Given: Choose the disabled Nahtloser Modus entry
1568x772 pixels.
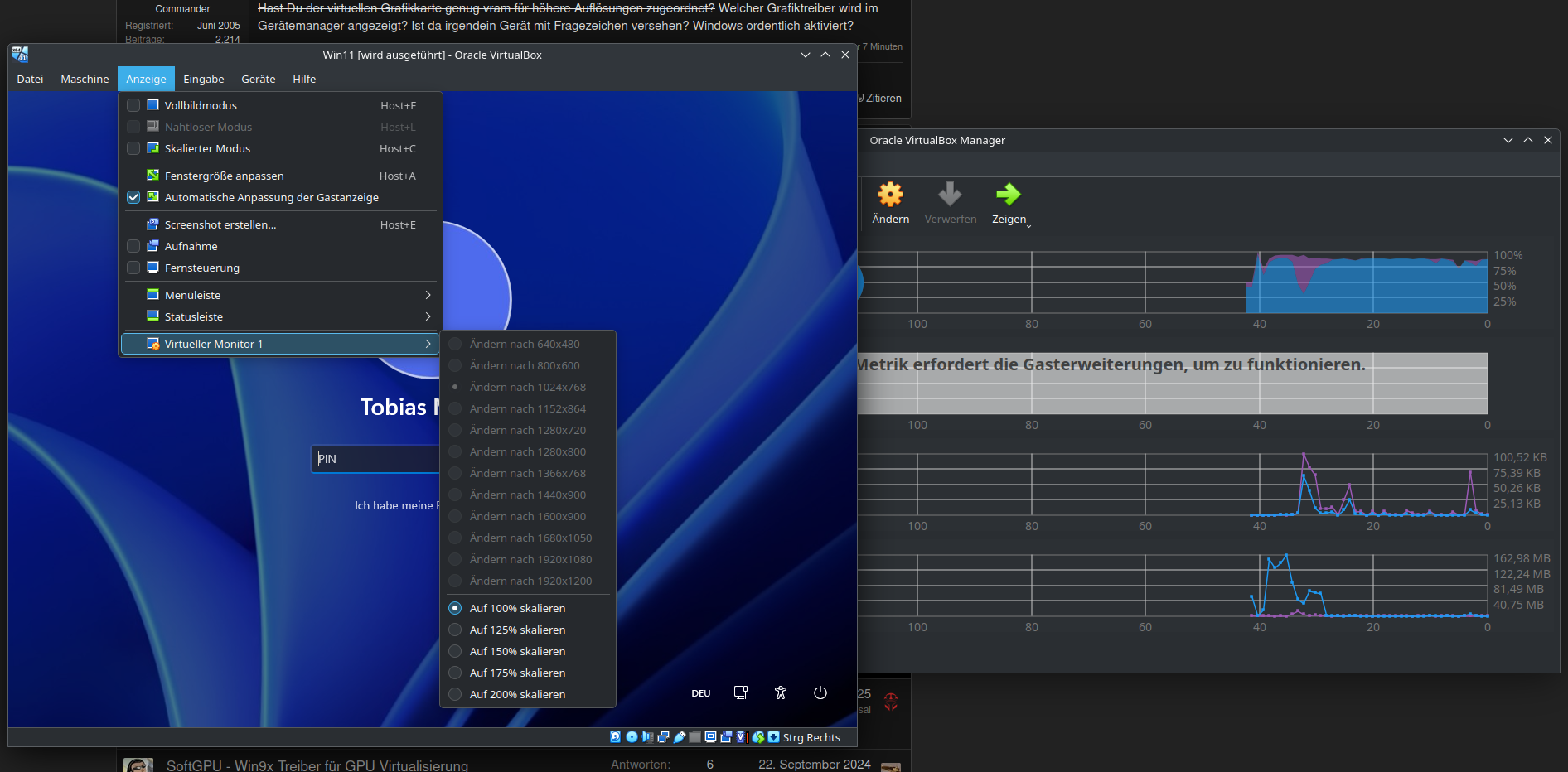Looking at the screenshot, I should point(279,127).
